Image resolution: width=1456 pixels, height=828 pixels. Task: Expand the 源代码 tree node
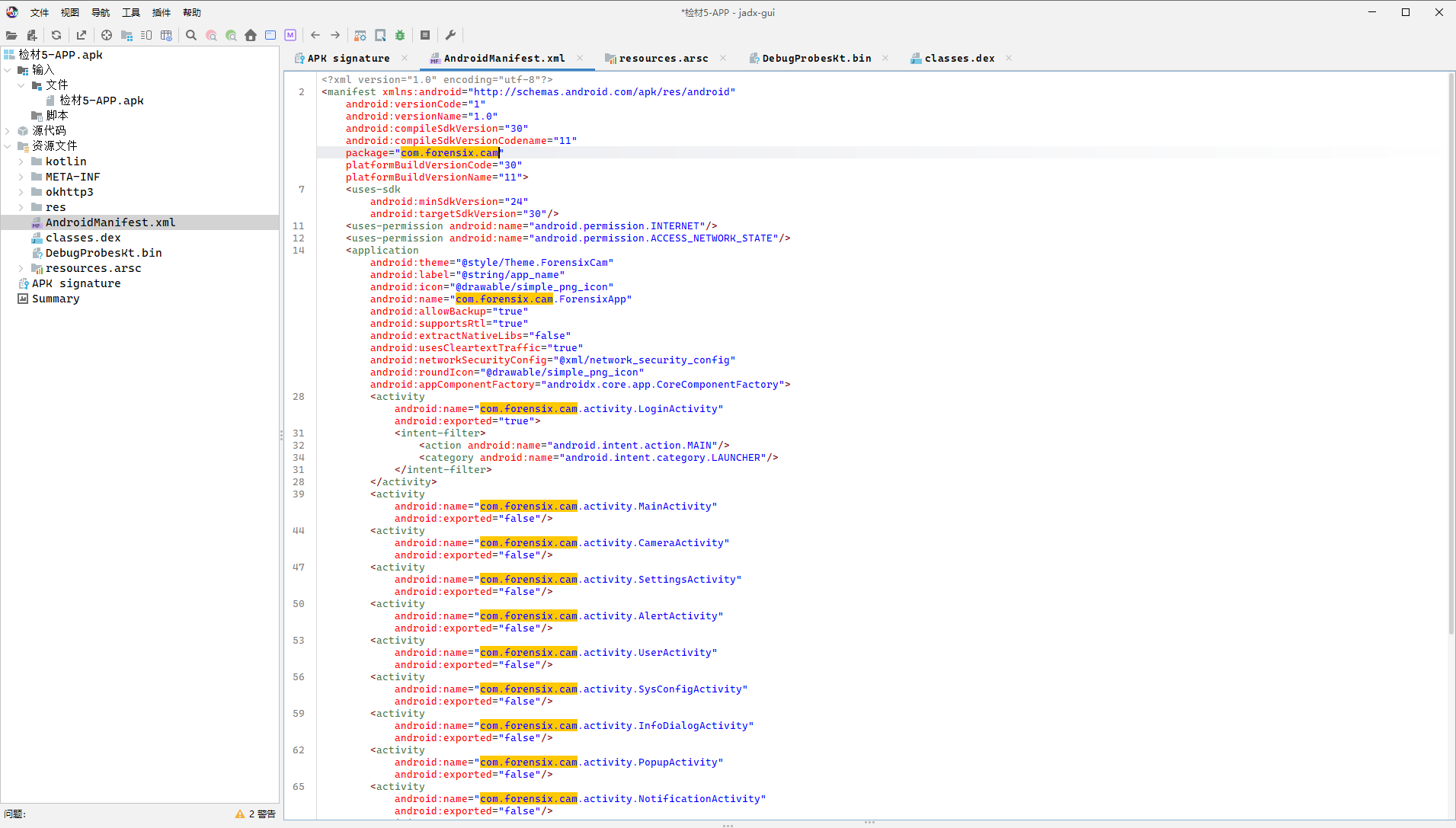pyautogui.click(x=8, y=131)
